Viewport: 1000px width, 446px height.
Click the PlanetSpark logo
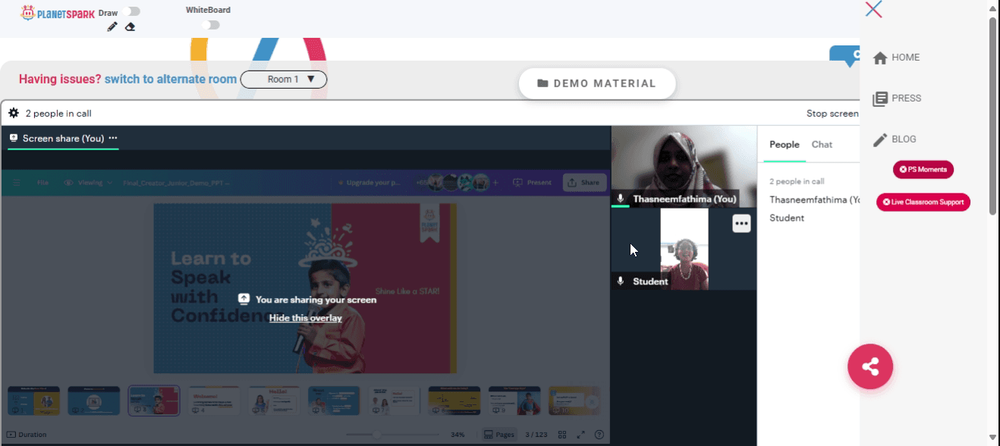coord(56,12)
